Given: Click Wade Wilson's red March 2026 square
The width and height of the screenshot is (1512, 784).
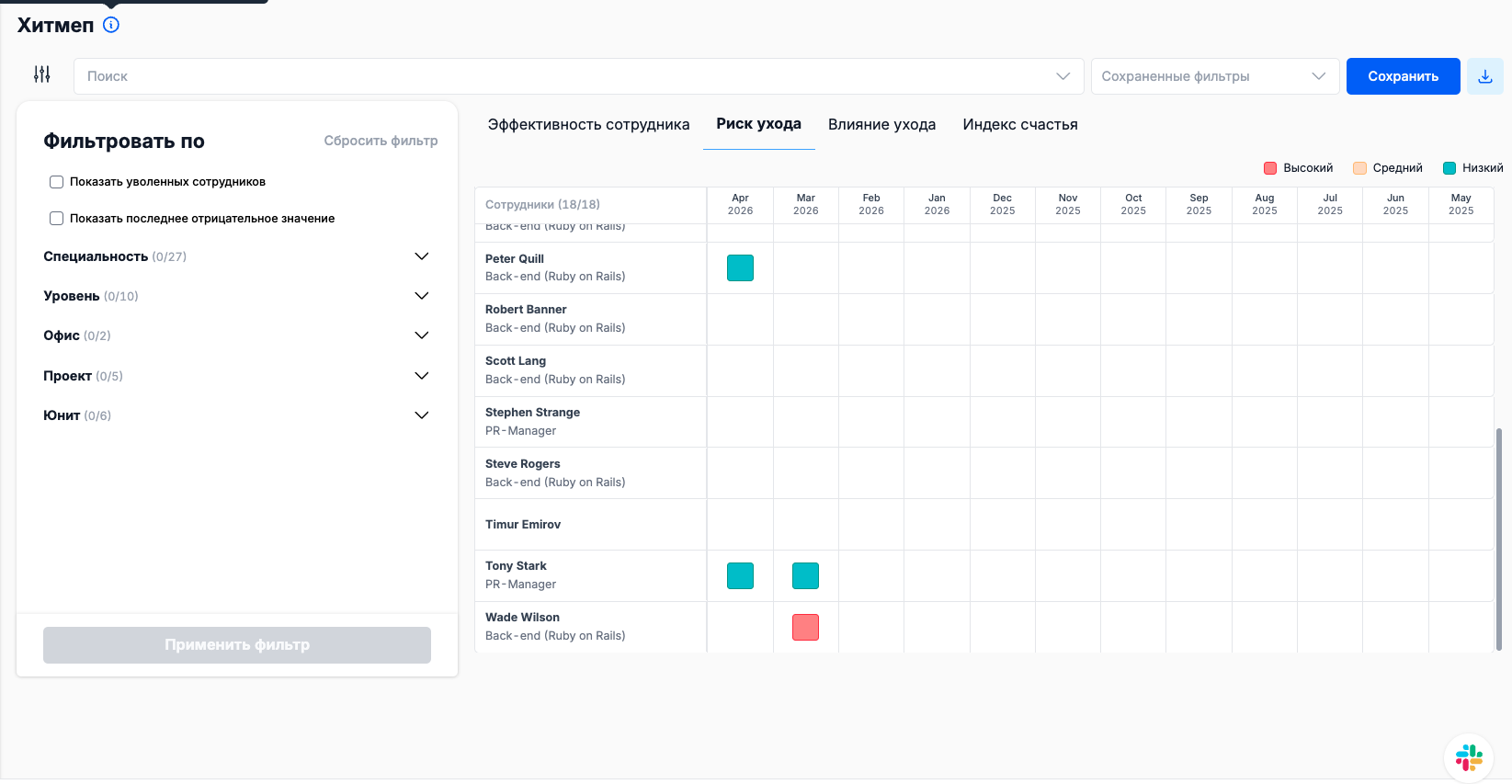Looking at the screenshot, I should coord(805,628).
